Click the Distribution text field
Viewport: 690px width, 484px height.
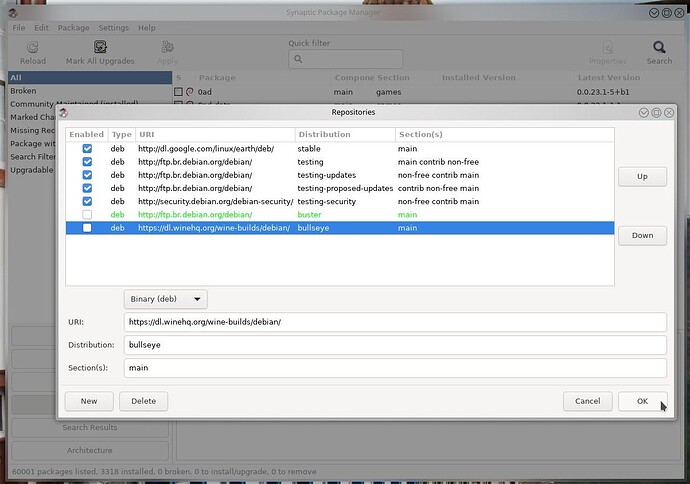395,345
